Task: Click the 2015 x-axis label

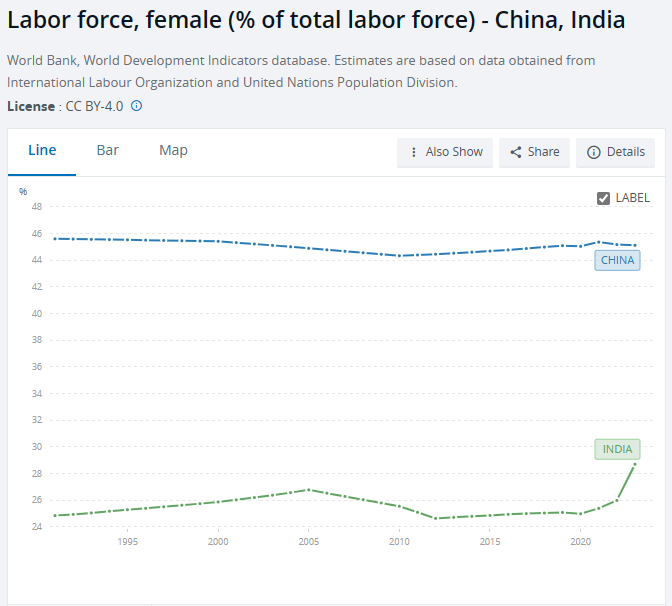Action: point(490,542)
